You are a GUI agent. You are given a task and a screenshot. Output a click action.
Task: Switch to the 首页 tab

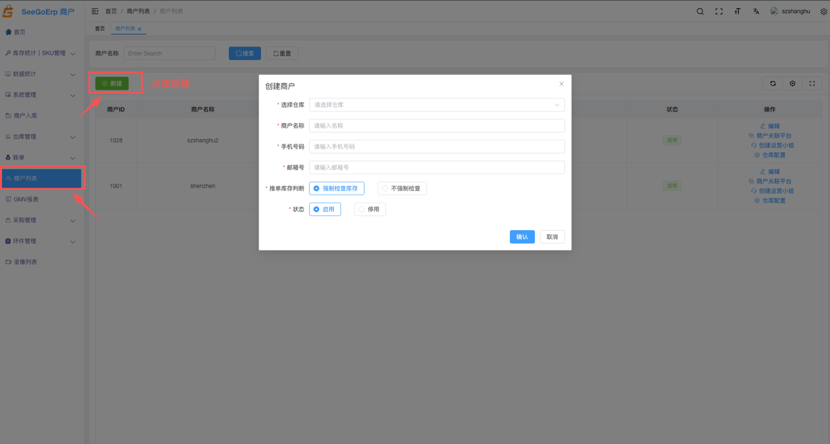pyautogui.click(x=99, y=29)
